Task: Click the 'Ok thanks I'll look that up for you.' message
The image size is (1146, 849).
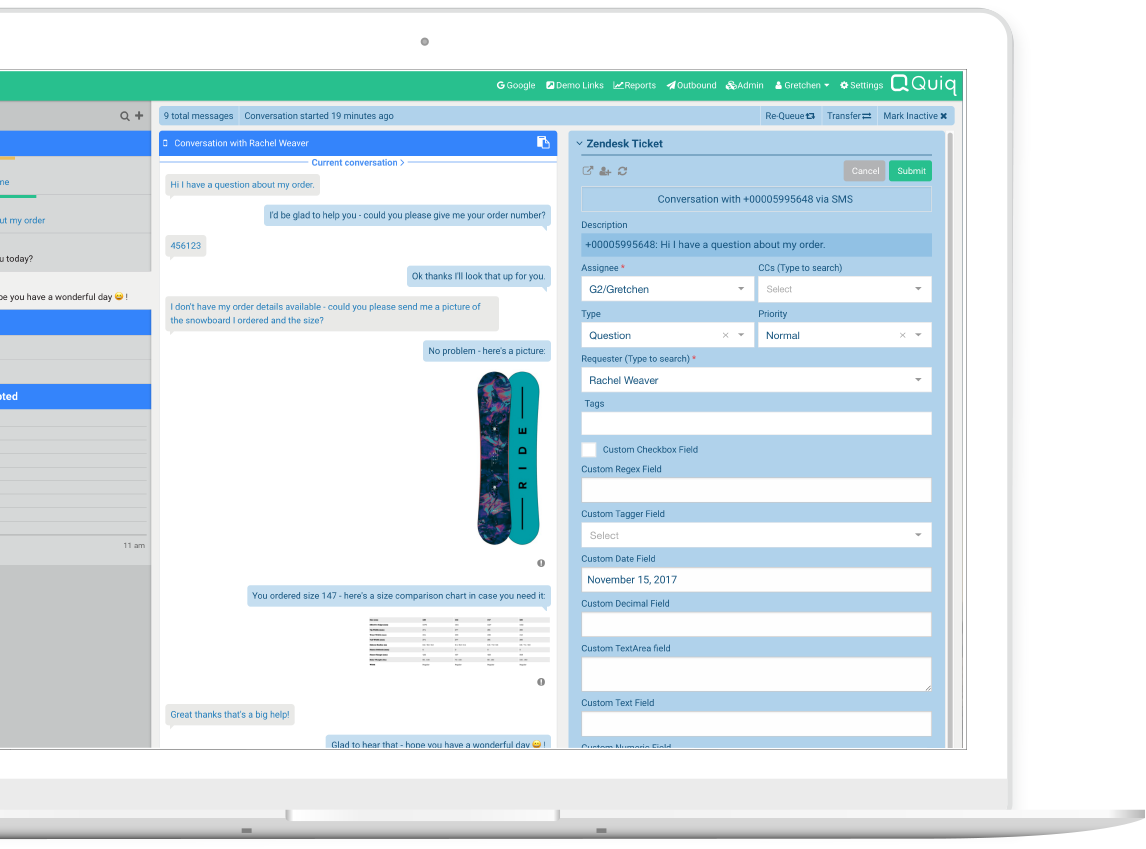Action: pyautogui.click(x=479, y=276)
